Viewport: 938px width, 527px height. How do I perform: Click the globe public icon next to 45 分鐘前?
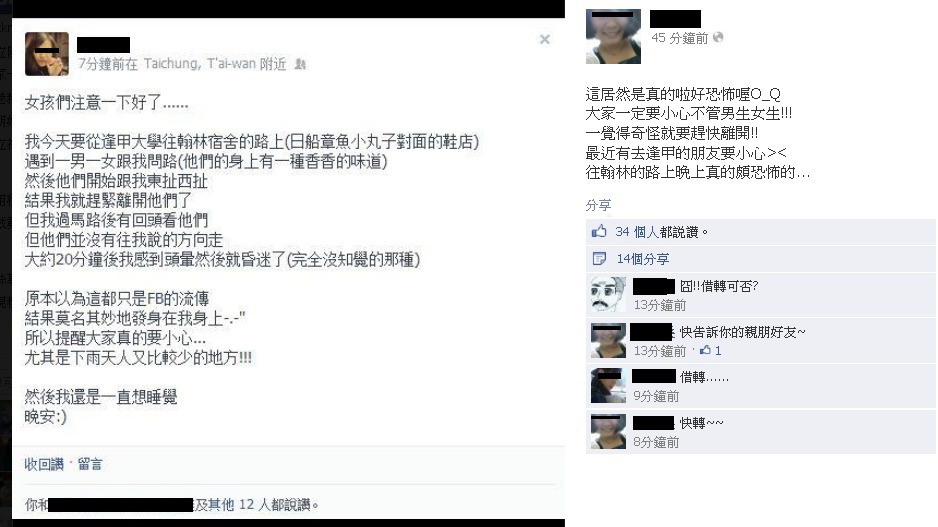pyautogui.click(x=718, y=38)
